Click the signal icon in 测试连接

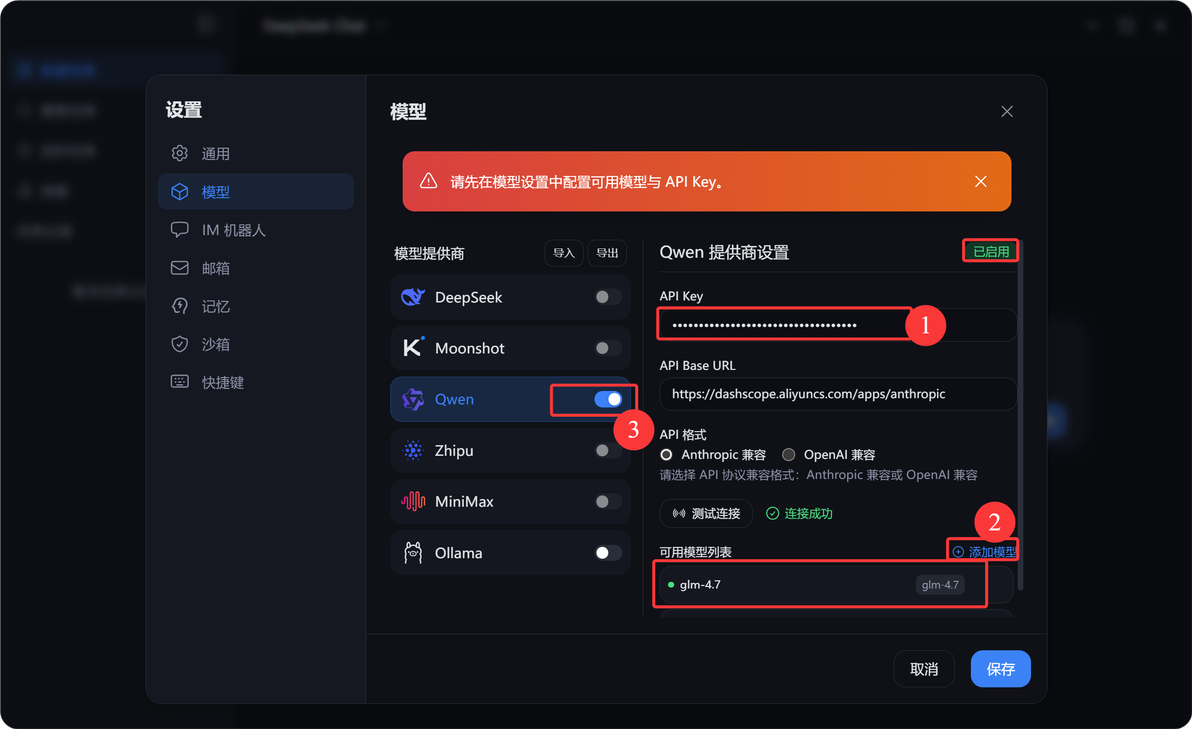point(679,514)
